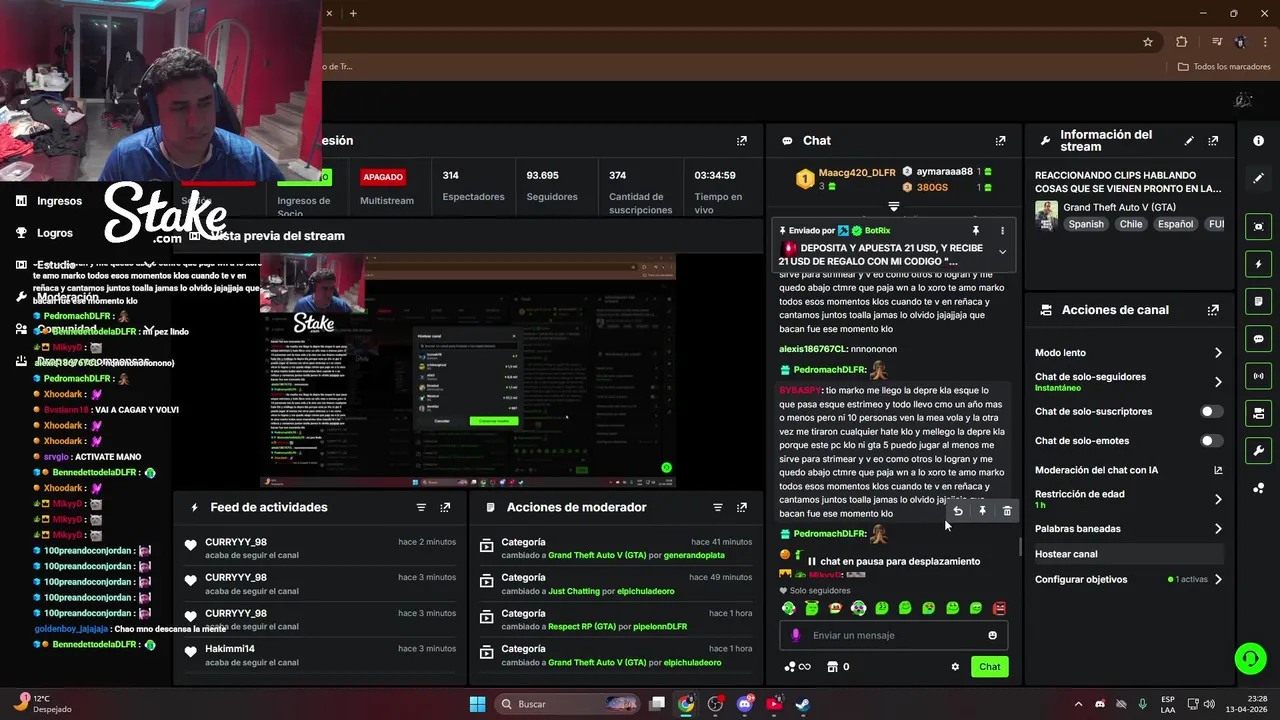Open the green headset support button
The image size is (1280, 720).
click(x=1250, y=658)
